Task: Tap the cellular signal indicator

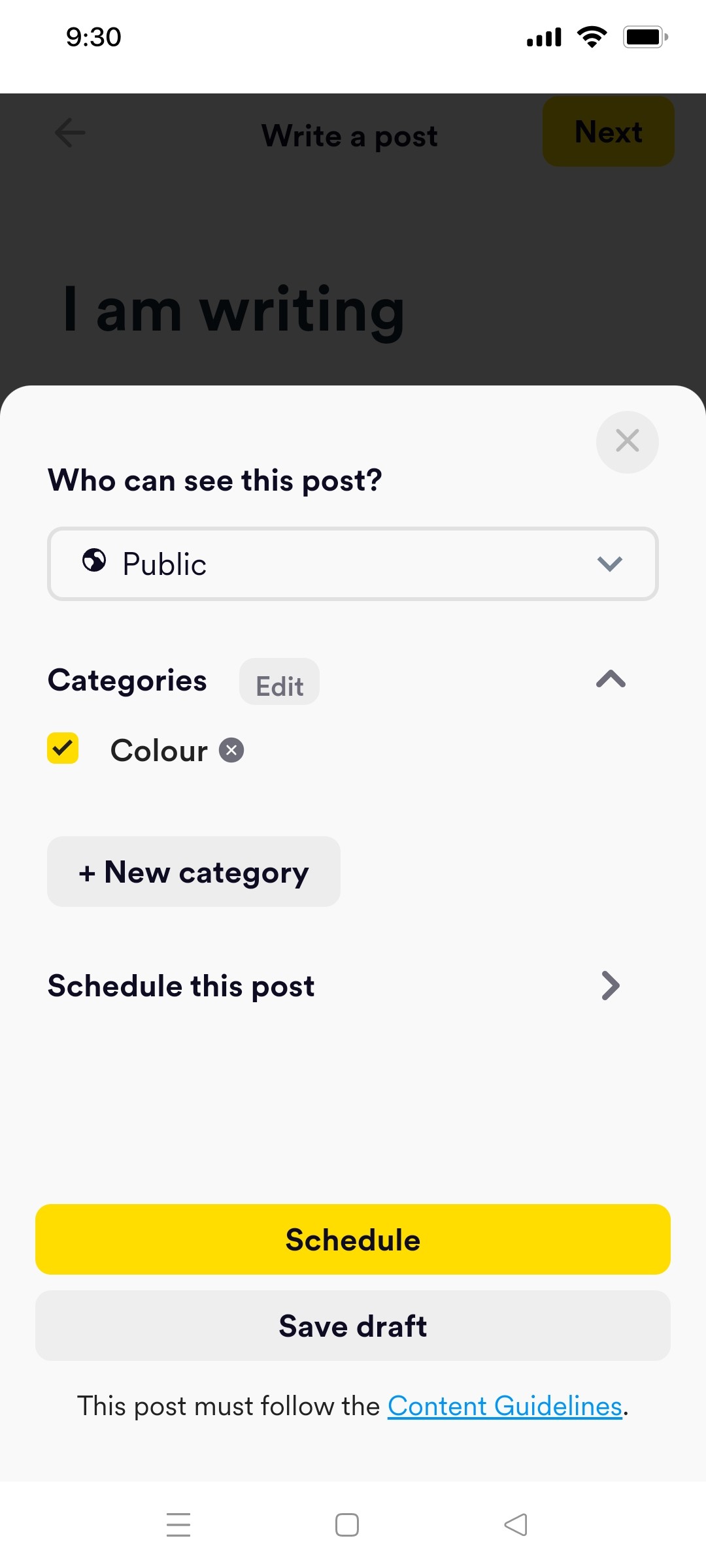Action: coord(542,37)
